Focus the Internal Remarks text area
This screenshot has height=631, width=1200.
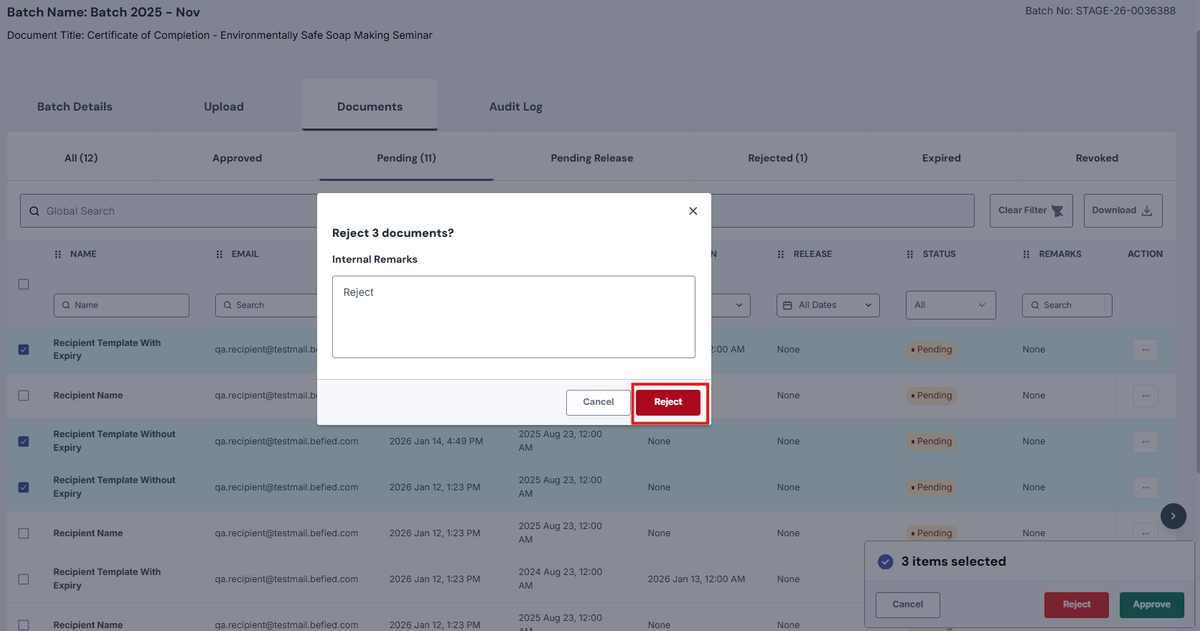click(513, 317)
